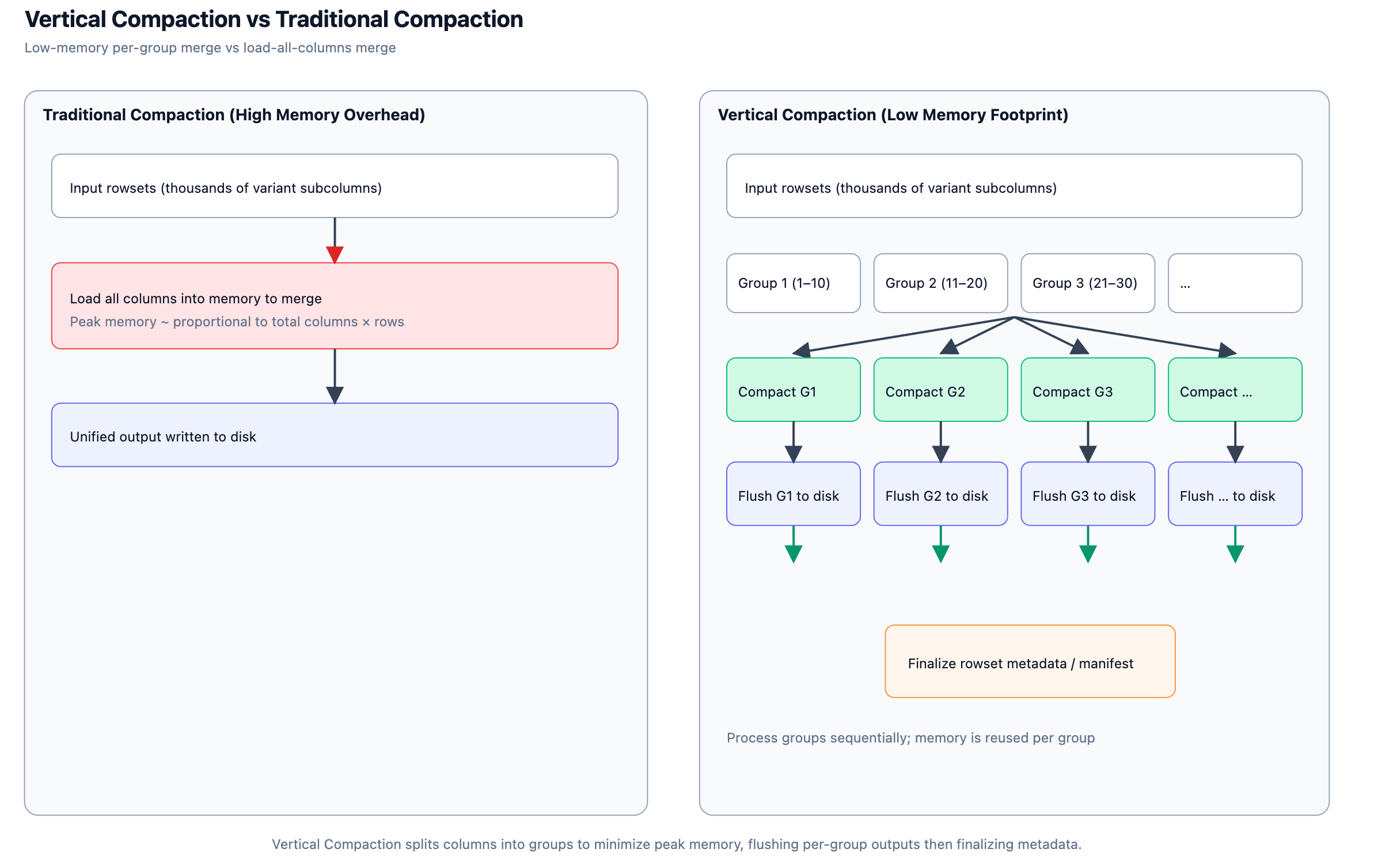Click the Flush G2 to disk box
Viewport: 1374px width, 868px height.
[940, 494]
